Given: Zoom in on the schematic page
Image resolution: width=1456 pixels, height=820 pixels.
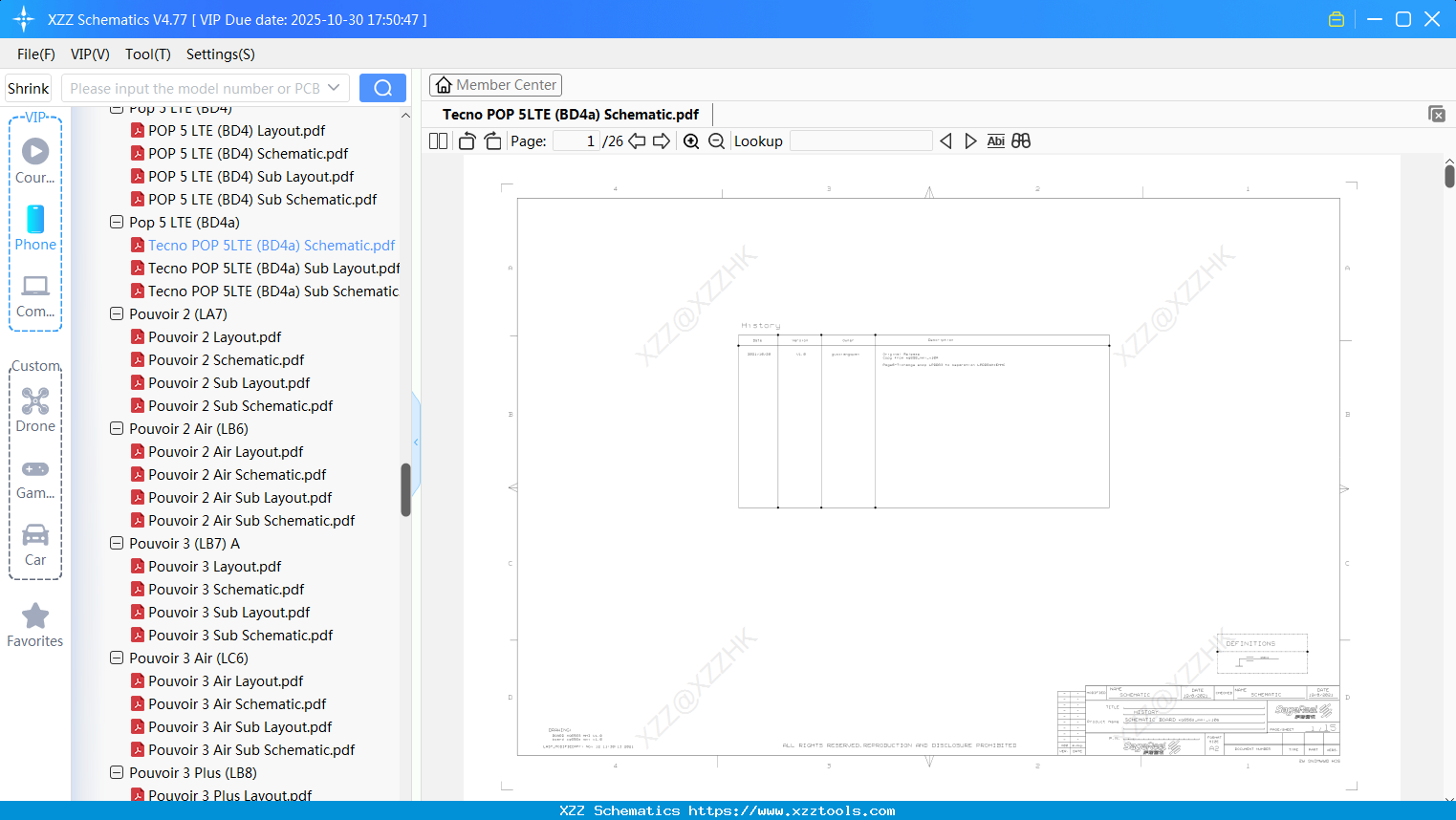Looking at the screenshot, I should (690, 140).
